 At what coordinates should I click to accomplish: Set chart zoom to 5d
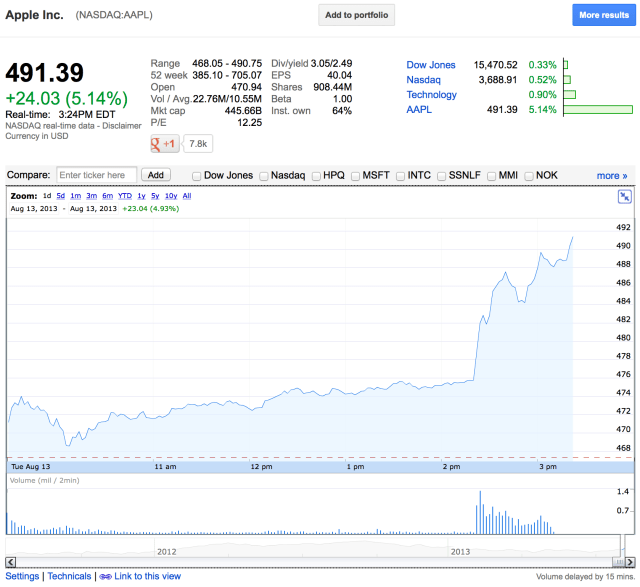coord(60,196)
